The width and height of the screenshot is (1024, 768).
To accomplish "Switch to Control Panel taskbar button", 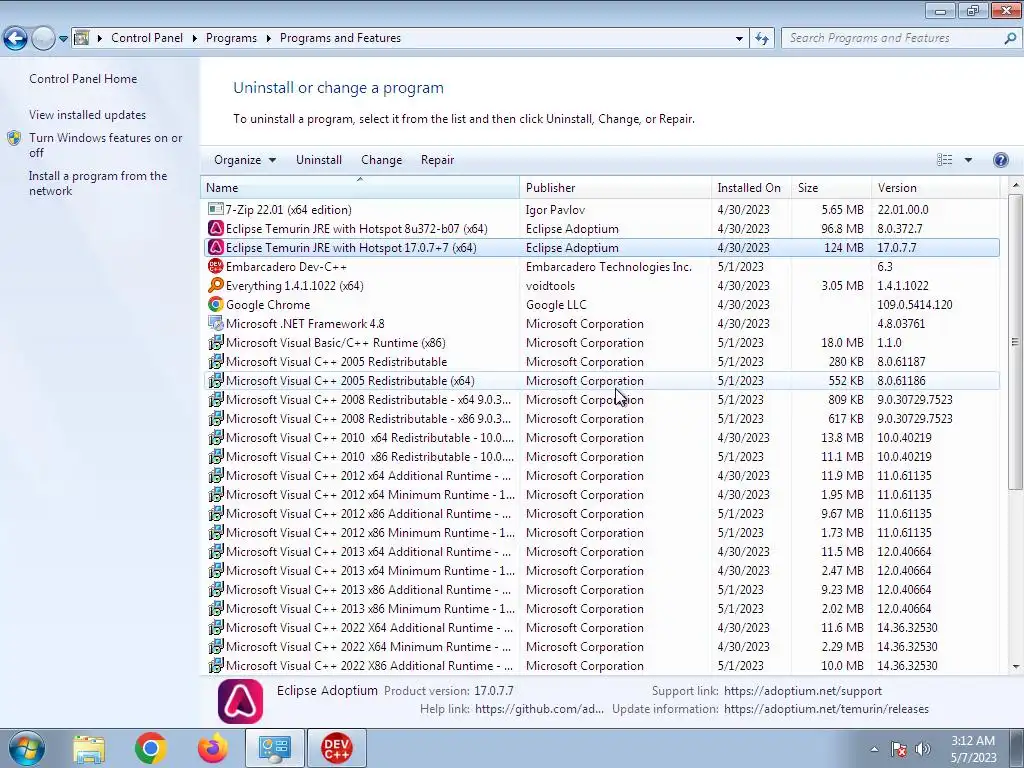I will tap(274, 748).
